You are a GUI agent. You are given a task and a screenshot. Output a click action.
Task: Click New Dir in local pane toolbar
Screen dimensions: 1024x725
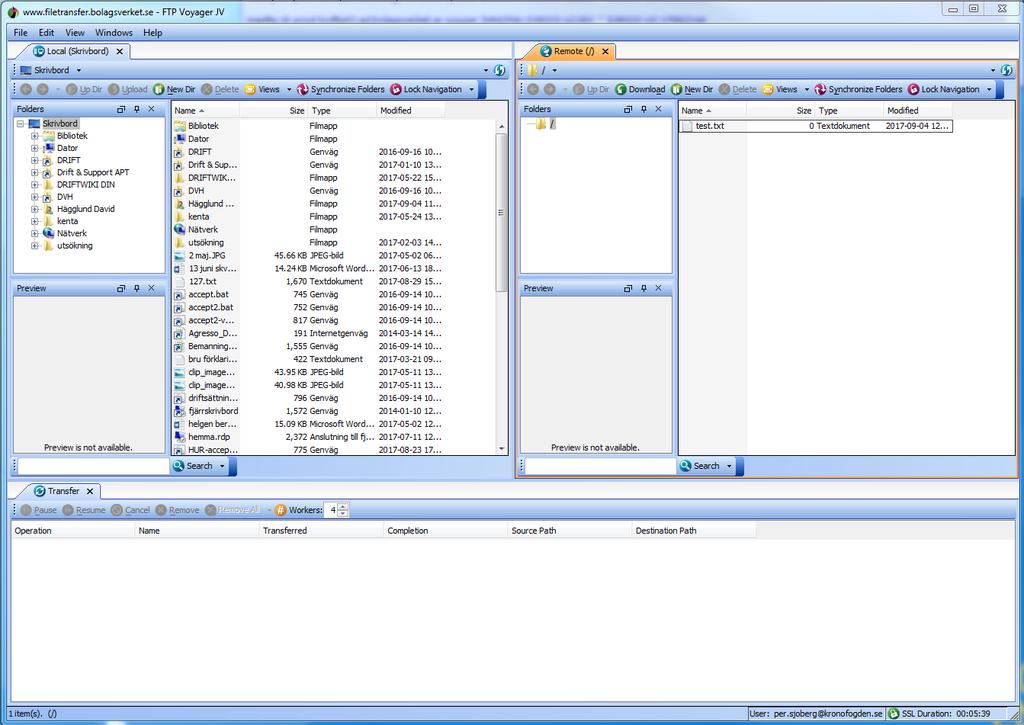(174, 89)
